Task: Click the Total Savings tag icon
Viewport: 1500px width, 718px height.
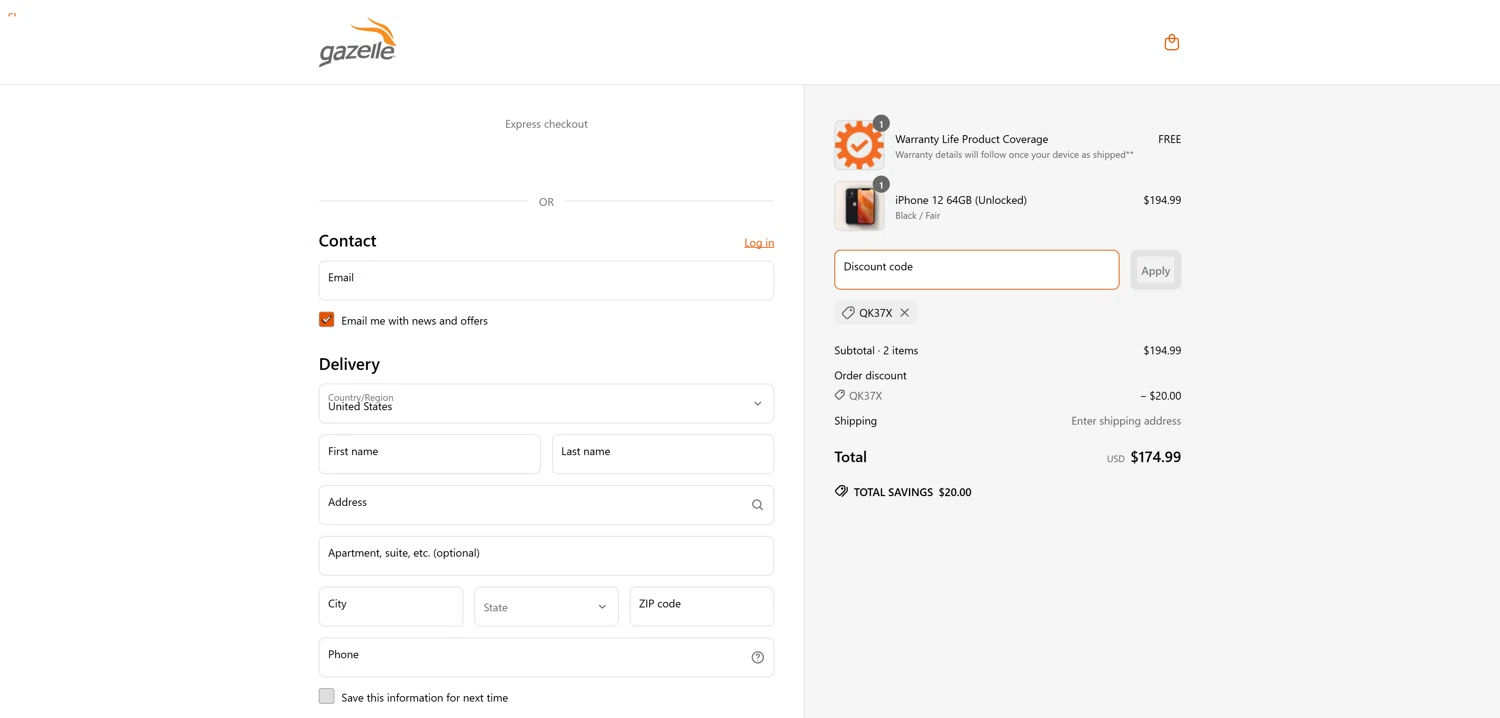Action: click(x=841, y=491)
